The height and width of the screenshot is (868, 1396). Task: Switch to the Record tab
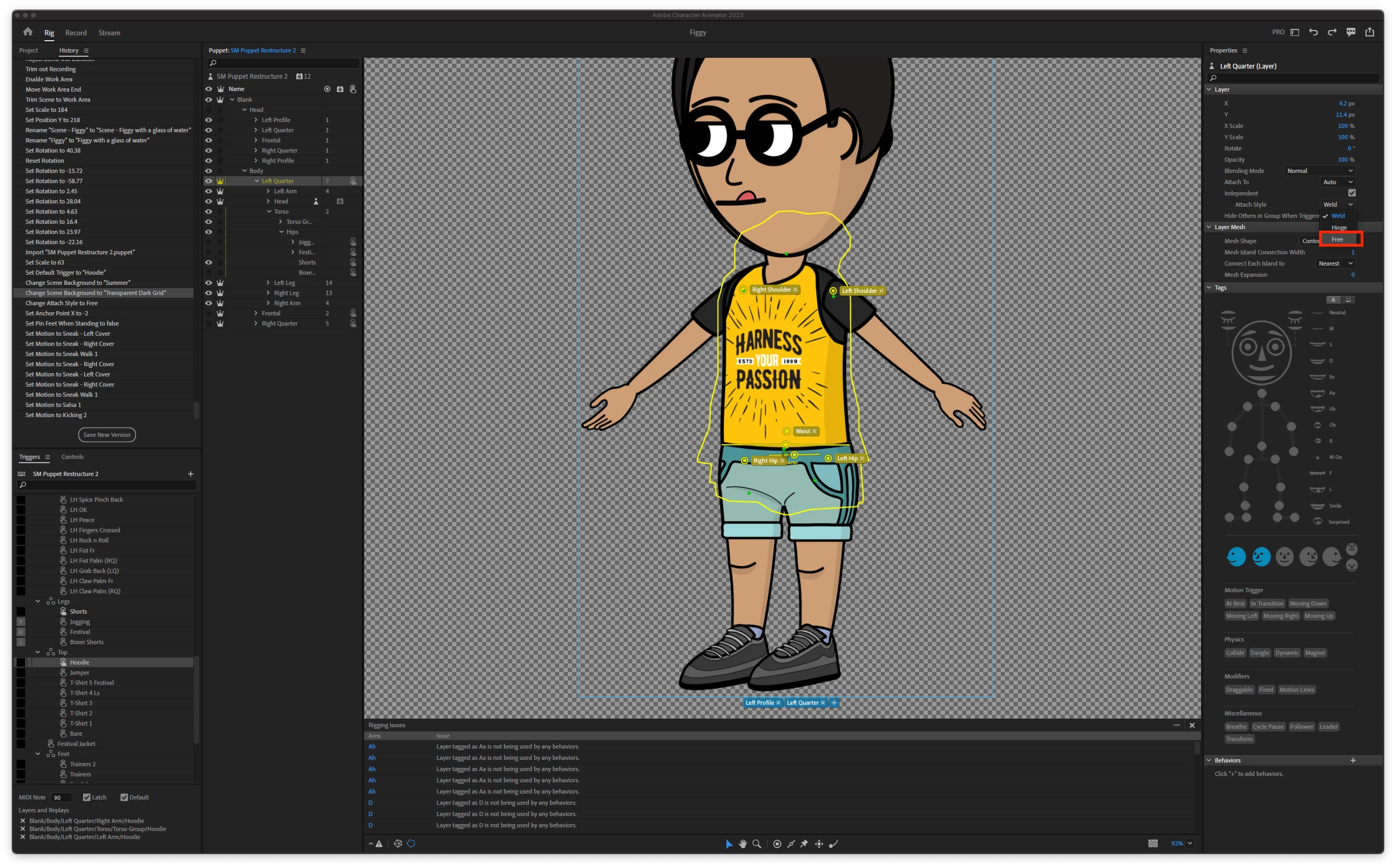pyautogui.click(x=76, y=33)
